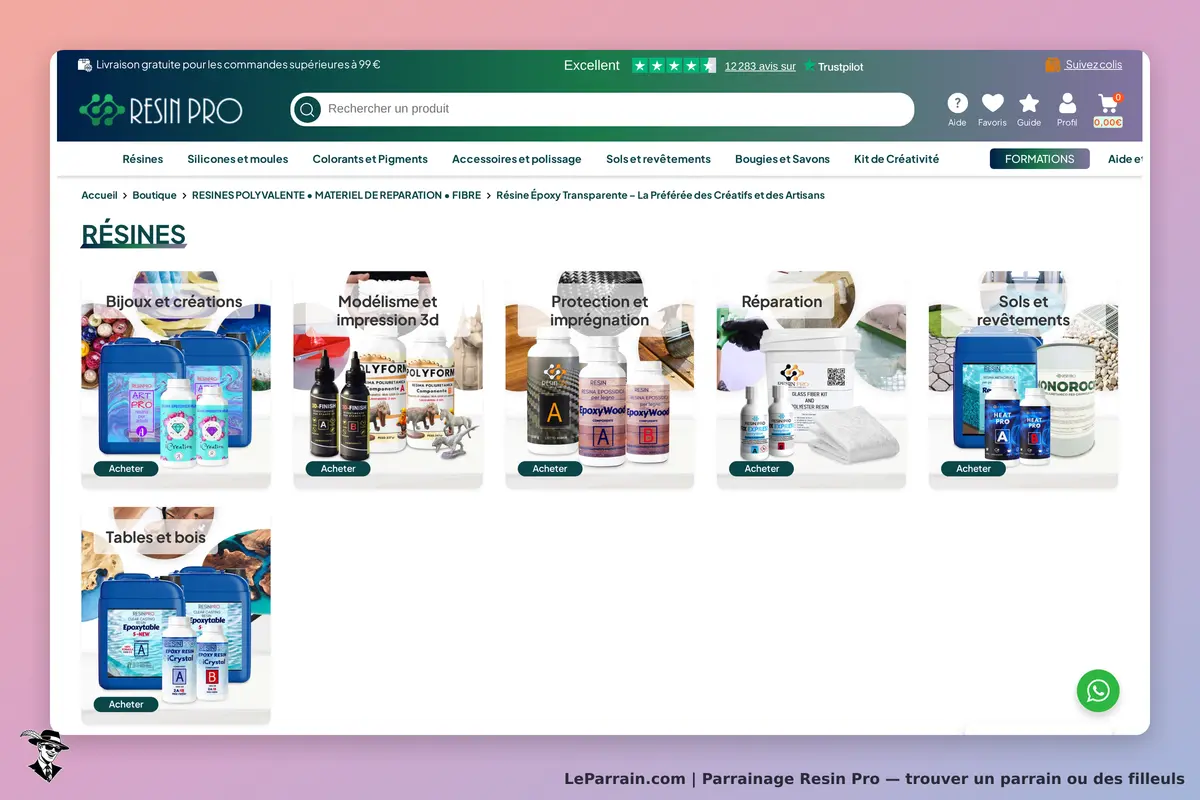The width and height of the screenshot is (1200, 800).
Task: Open Sols et revêtements menu
Action: coord(658,159)
